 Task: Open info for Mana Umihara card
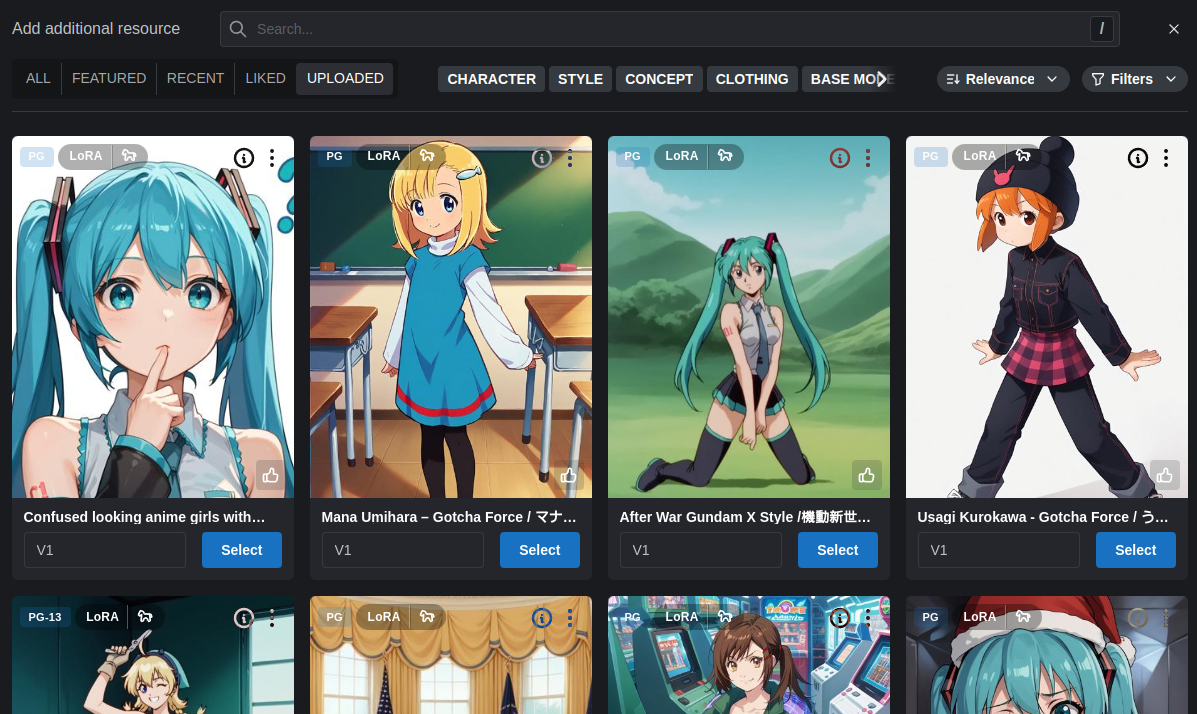click(x=542, y=158)
